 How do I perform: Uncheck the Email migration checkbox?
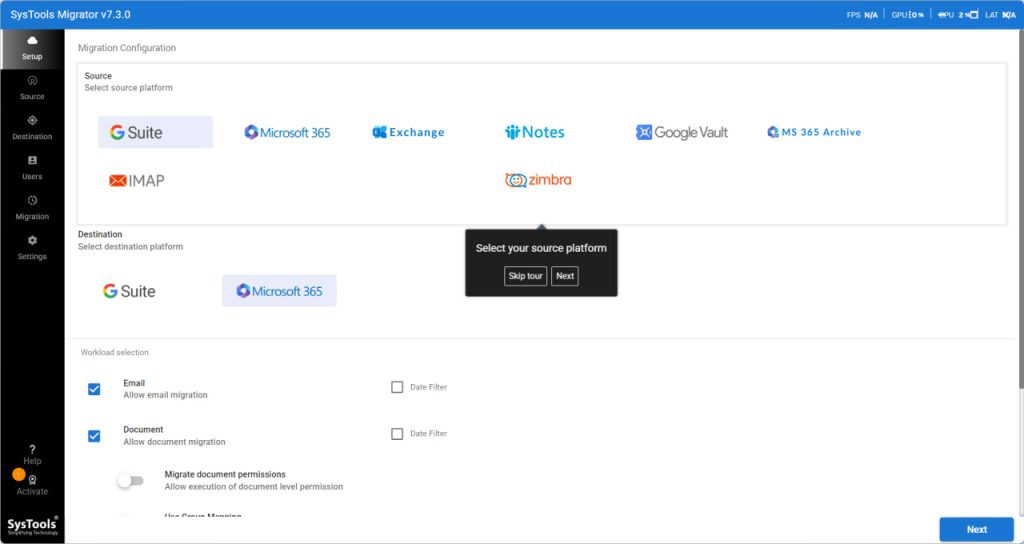(x=94, y=389)
